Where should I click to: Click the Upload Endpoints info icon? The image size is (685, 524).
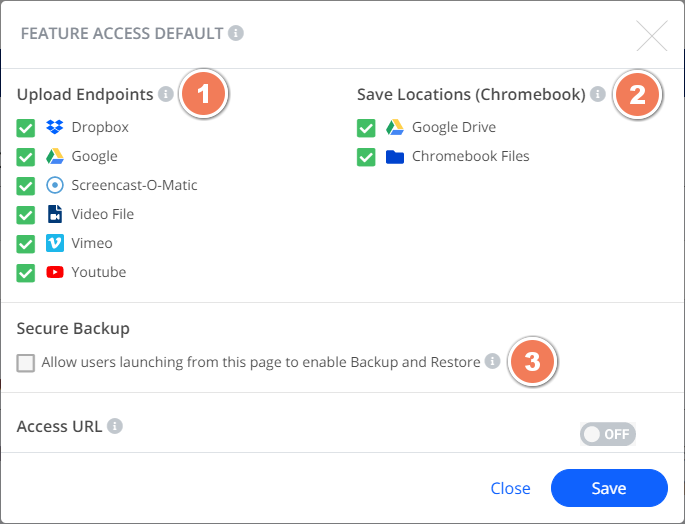click(x=166, y=94)
